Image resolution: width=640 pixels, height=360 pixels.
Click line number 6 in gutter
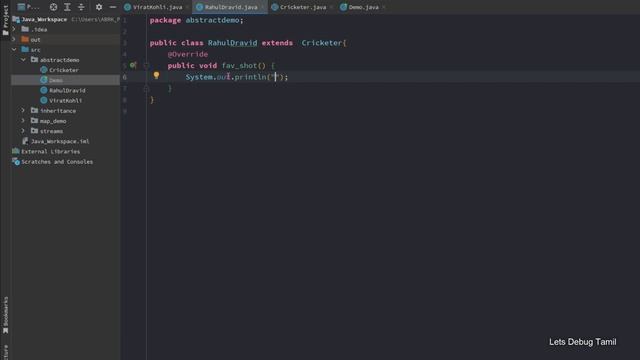(x=124, y=77)
